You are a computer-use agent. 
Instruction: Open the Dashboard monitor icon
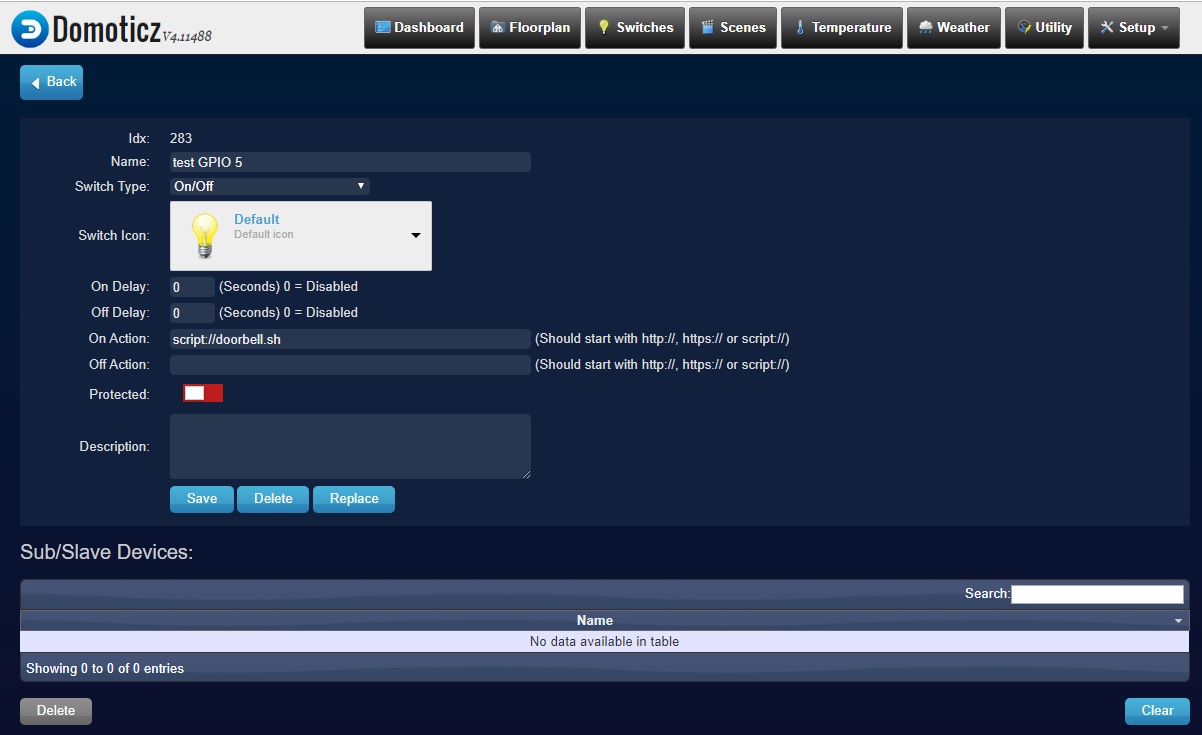[382, 28]
